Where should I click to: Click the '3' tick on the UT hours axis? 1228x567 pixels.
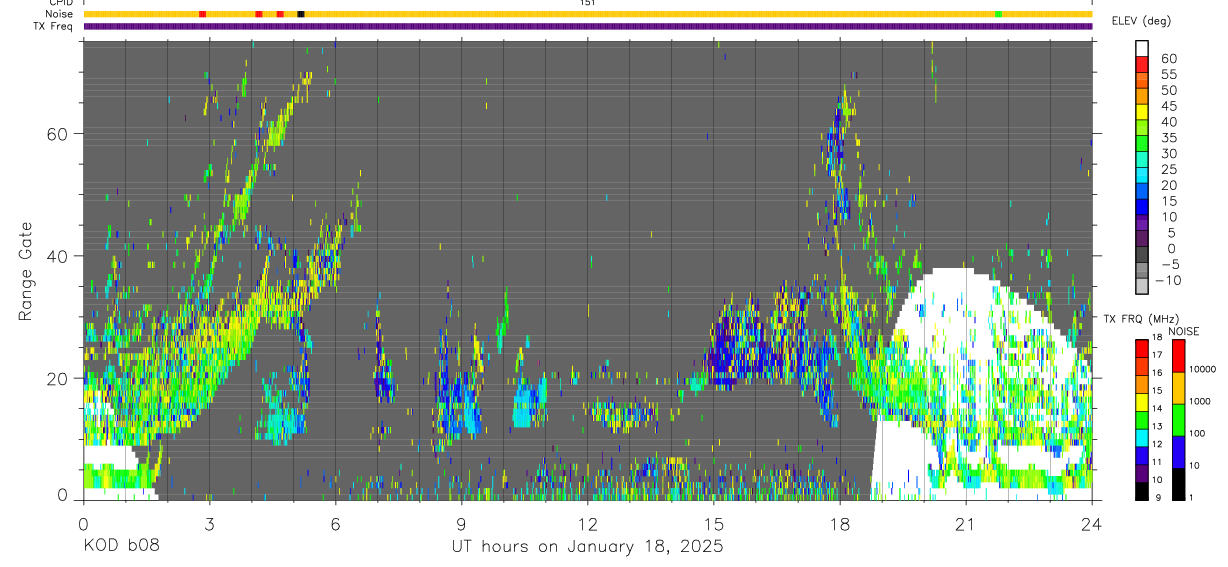tap(209, 523)
